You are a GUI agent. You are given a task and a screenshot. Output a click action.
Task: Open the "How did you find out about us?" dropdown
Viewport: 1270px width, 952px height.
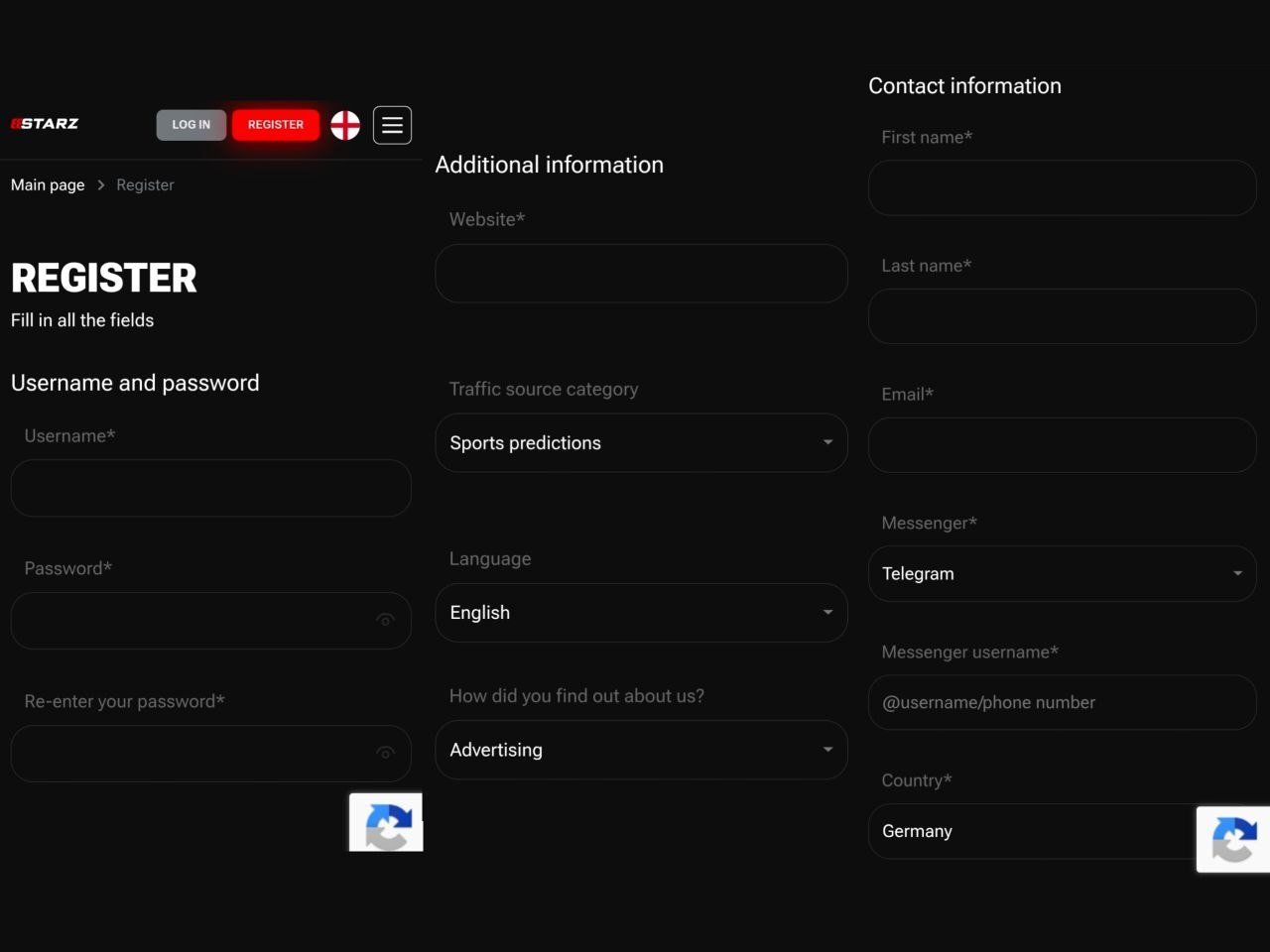[641, 750]
